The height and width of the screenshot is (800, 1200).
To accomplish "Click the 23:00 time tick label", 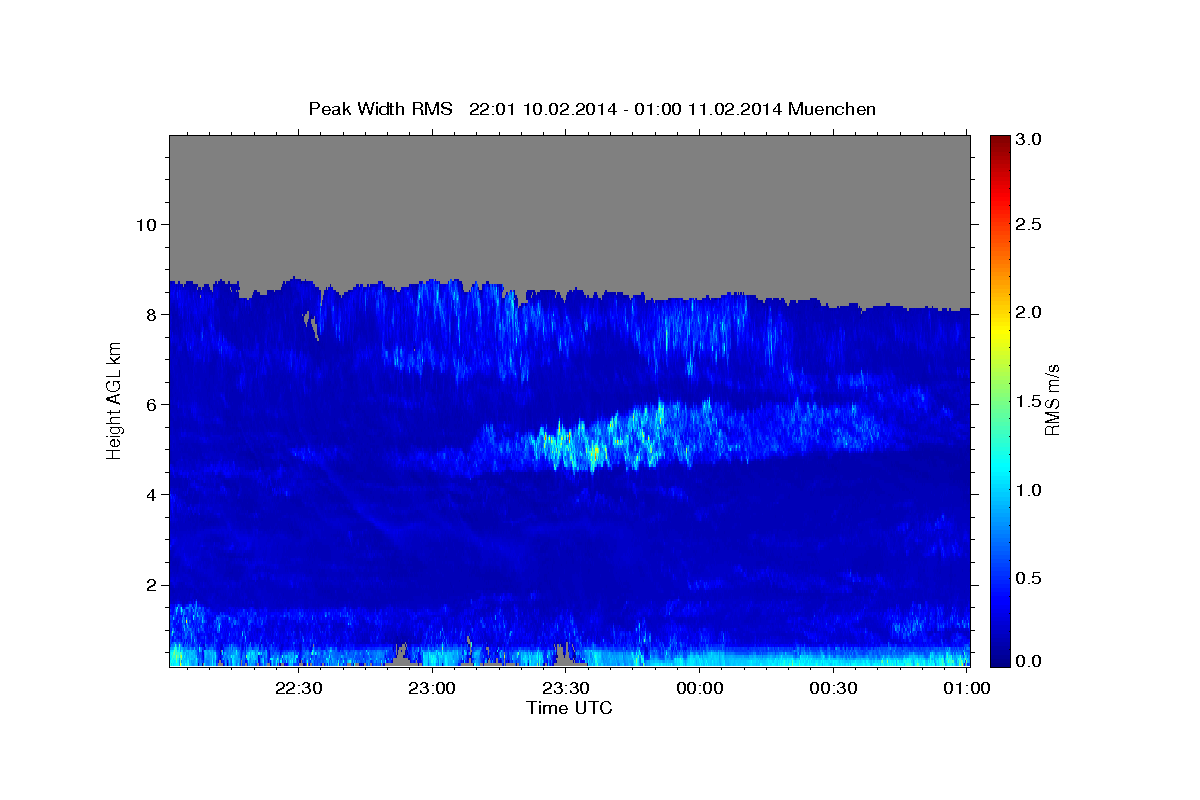I will (432, 688).
